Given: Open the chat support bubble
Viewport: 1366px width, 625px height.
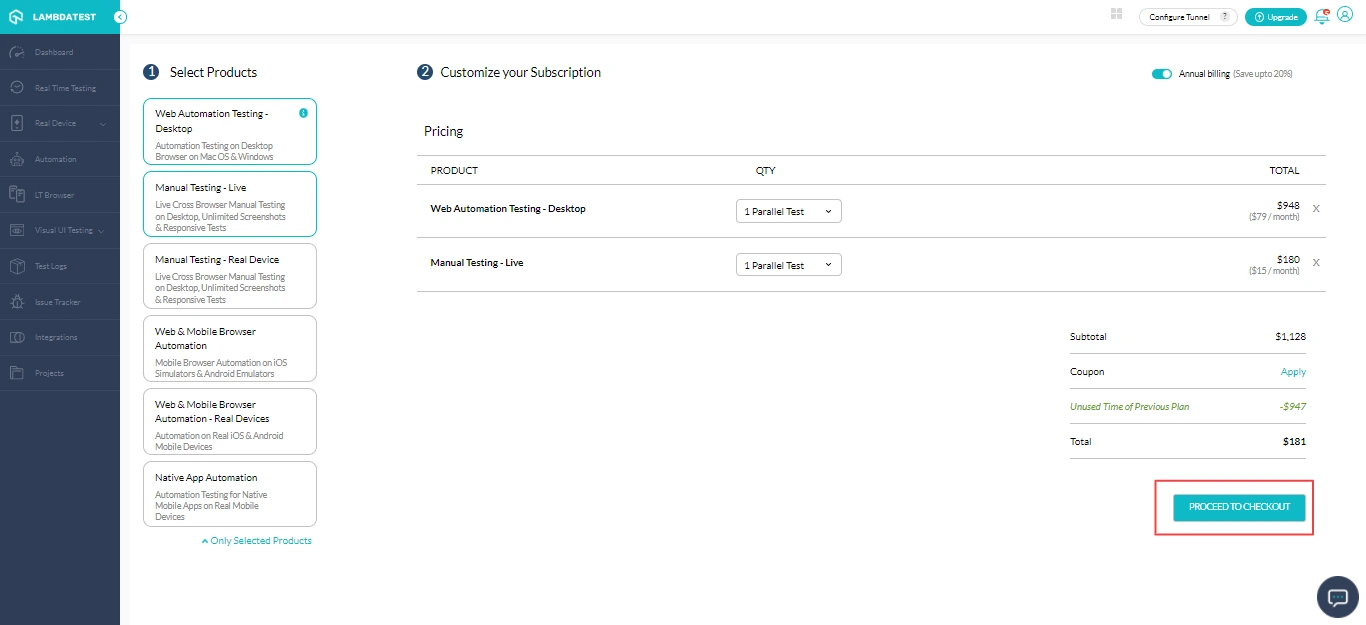Looking at the screenshot, I should point(1337,597).
